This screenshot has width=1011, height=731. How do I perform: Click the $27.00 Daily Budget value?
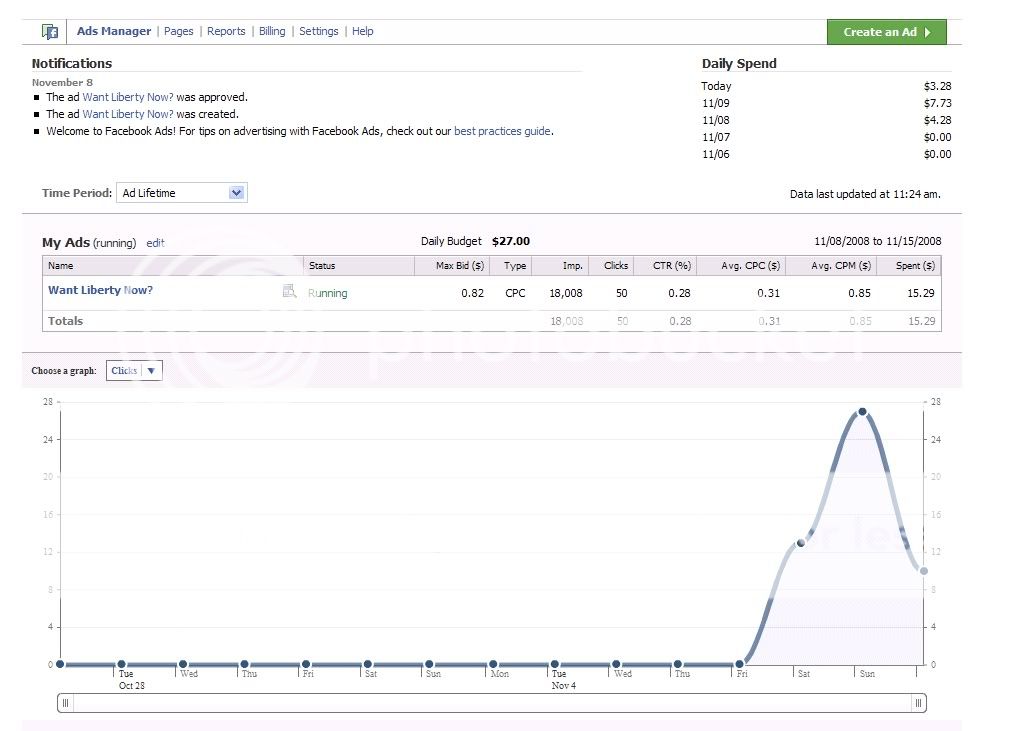pyautogui.click(x=511, y=241)
